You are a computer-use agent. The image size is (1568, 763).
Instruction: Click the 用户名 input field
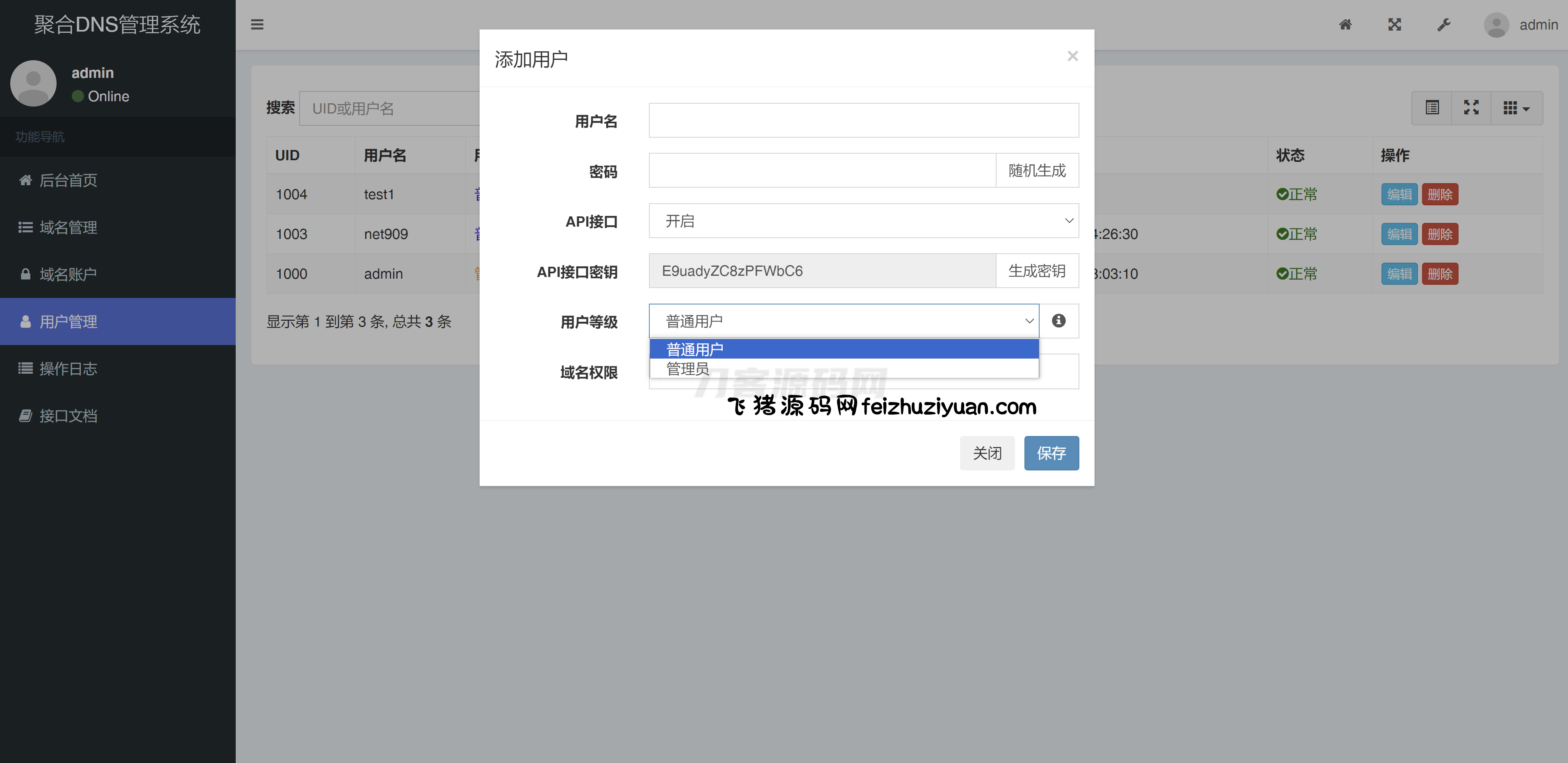(x=863, y=120)
